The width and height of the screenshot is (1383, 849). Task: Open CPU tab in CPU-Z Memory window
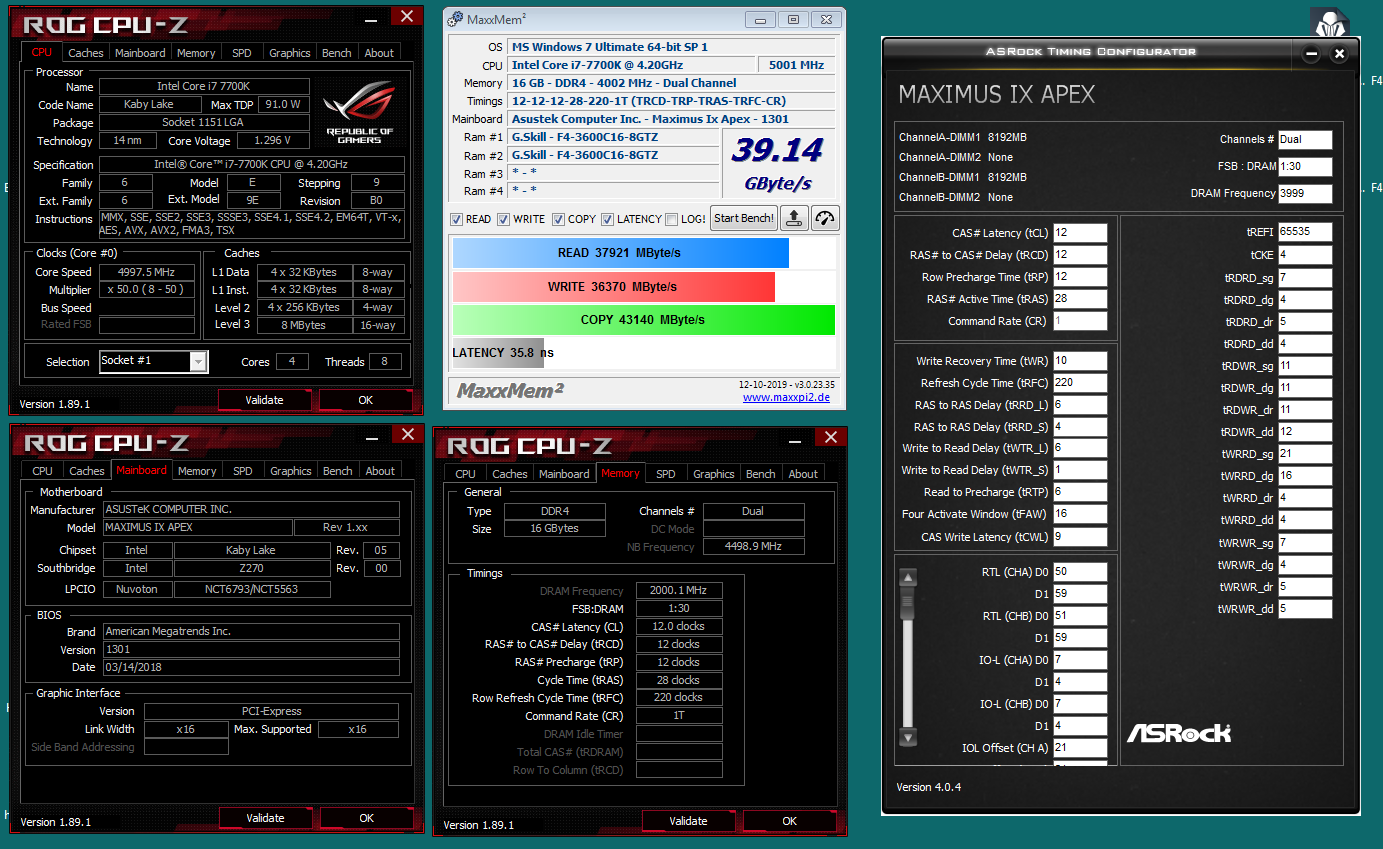[x=465, y=474]
